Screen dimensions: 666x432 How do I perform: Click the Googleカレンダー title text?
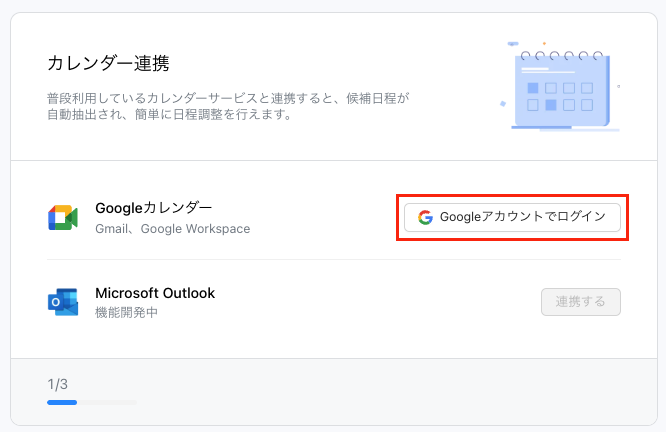(153, 208)
